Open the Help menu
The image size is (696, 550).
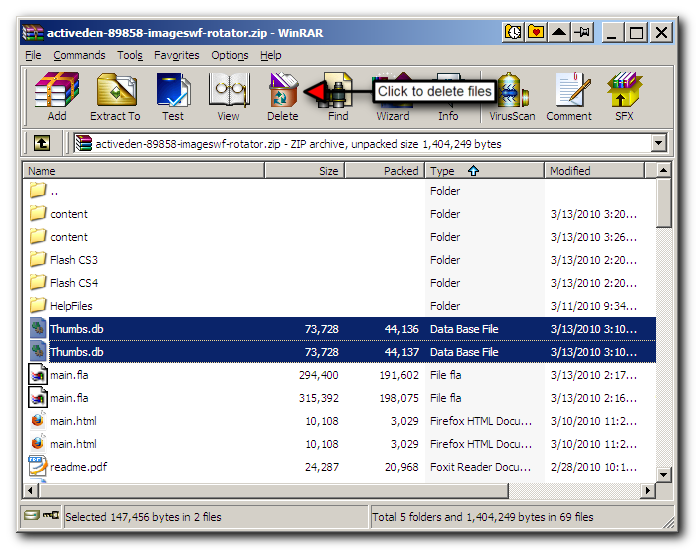[271, 55]
